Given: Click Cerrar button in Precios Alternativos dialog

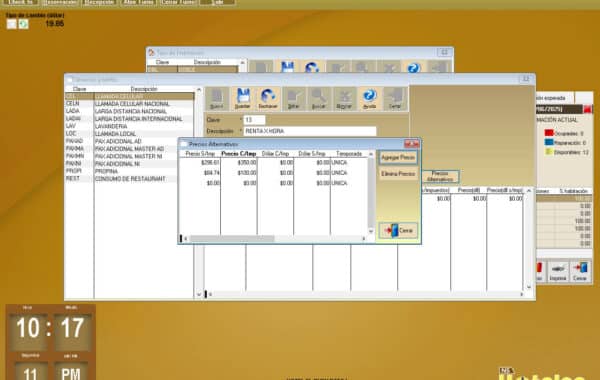Looking at the screenshot, I should point(398,230).
